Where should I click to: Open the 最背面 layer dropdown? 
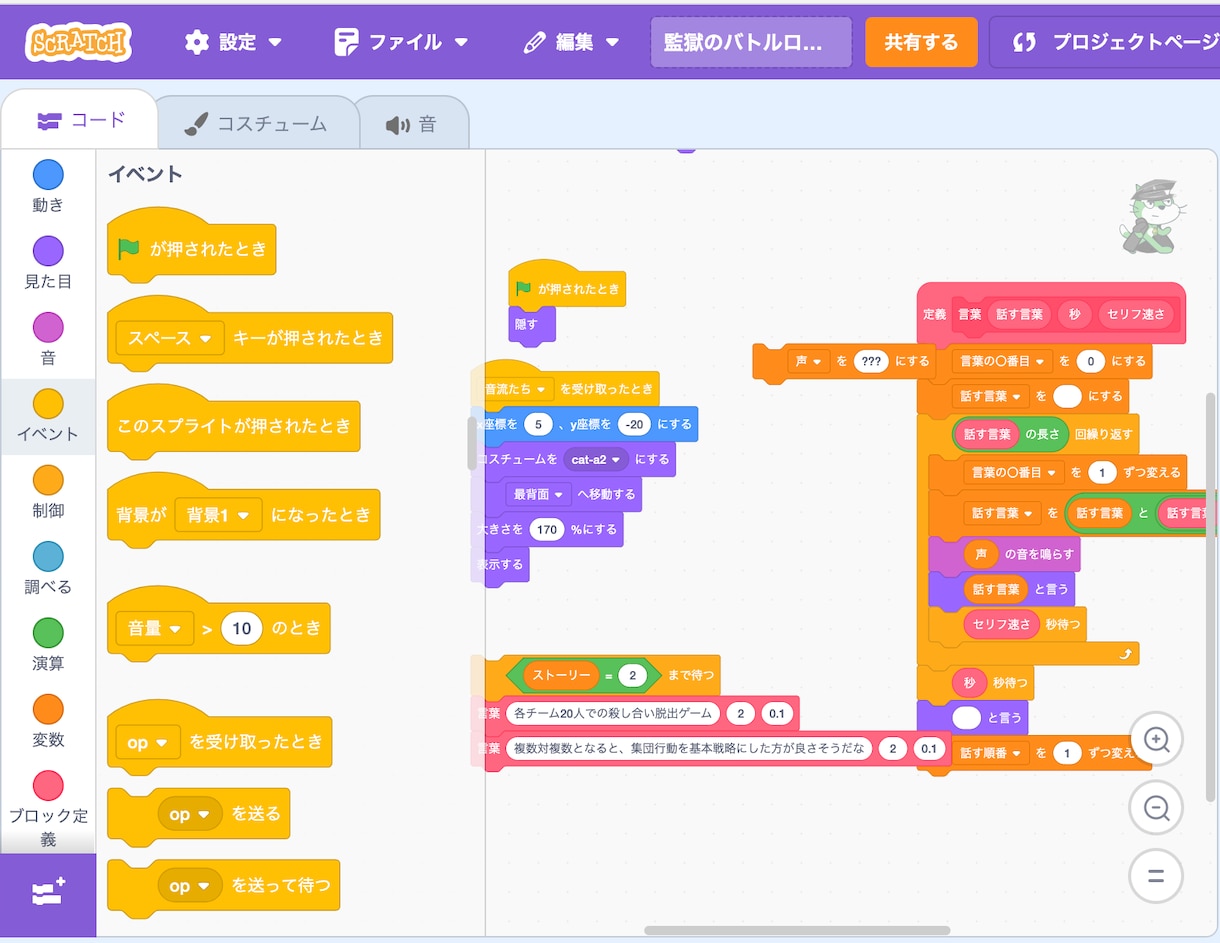pyautogui.click(x=539, y=494)
